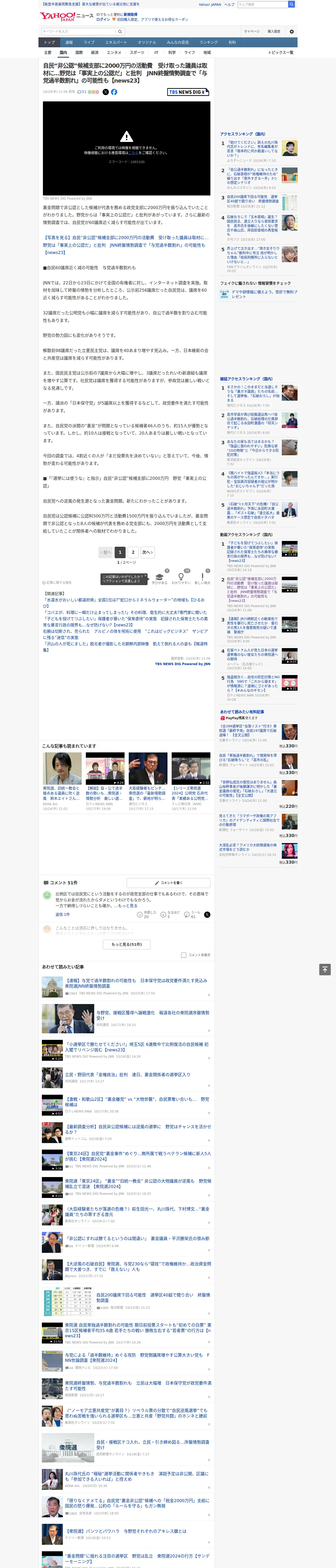The height and width of the screenshot is (1568, 336).
Task: Toggle the コメント非表示 checkbox
Action: (183, 955)
